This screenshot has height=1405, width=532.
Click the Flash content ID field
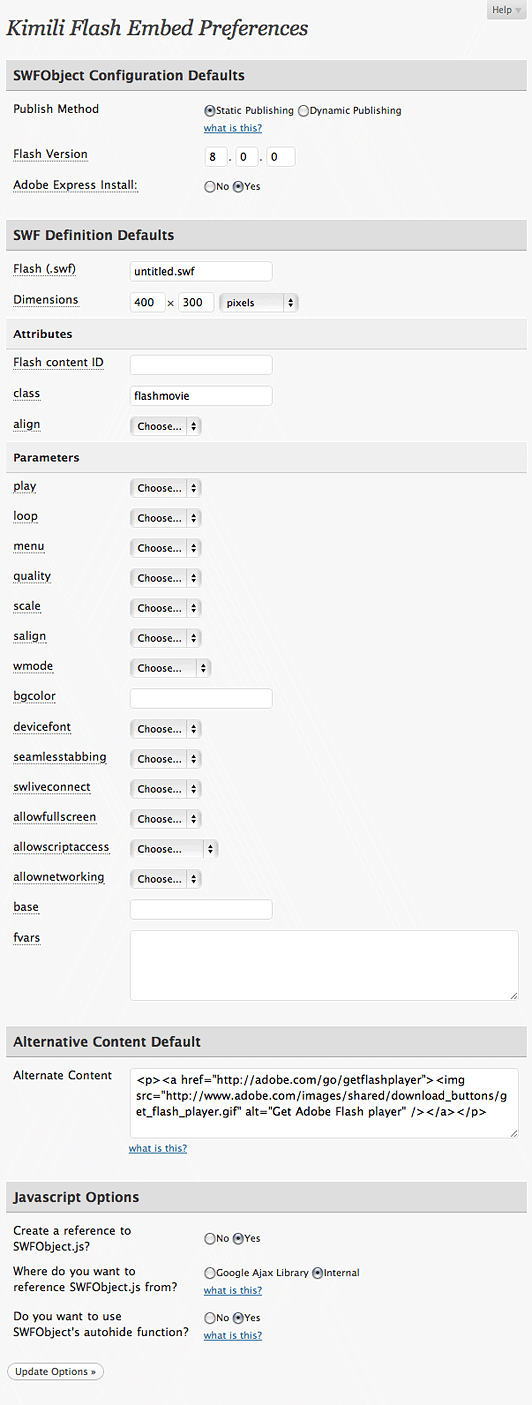(201, 365)
